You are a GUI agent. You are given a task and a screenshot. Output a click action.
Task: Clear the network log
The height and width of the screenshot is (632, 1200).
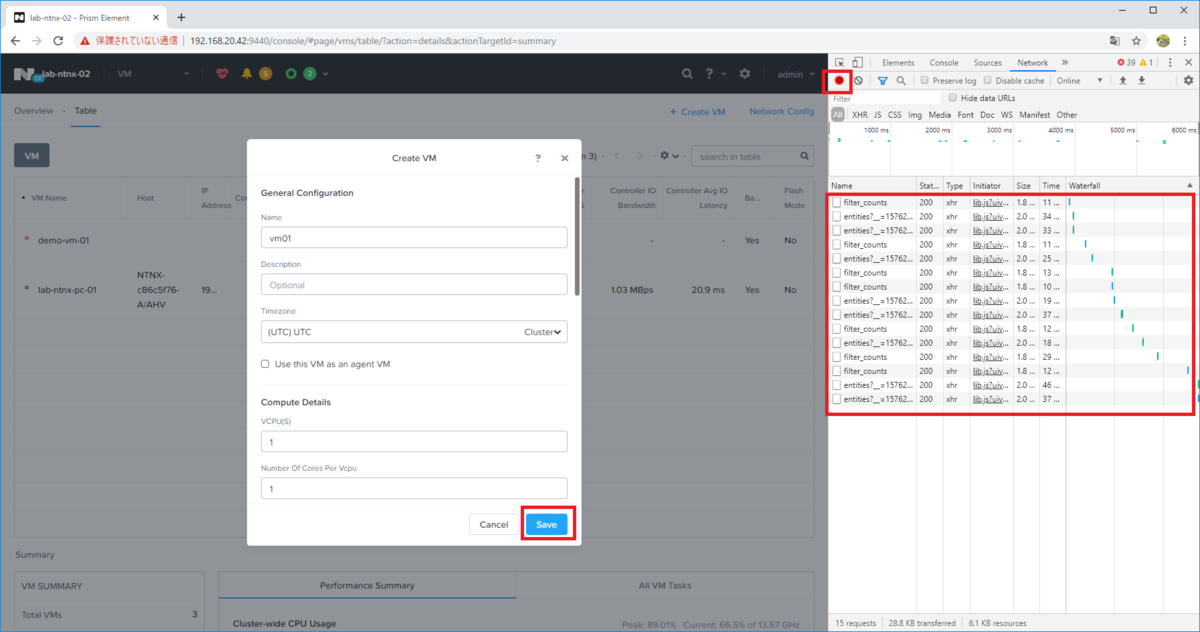coord(858,80)
